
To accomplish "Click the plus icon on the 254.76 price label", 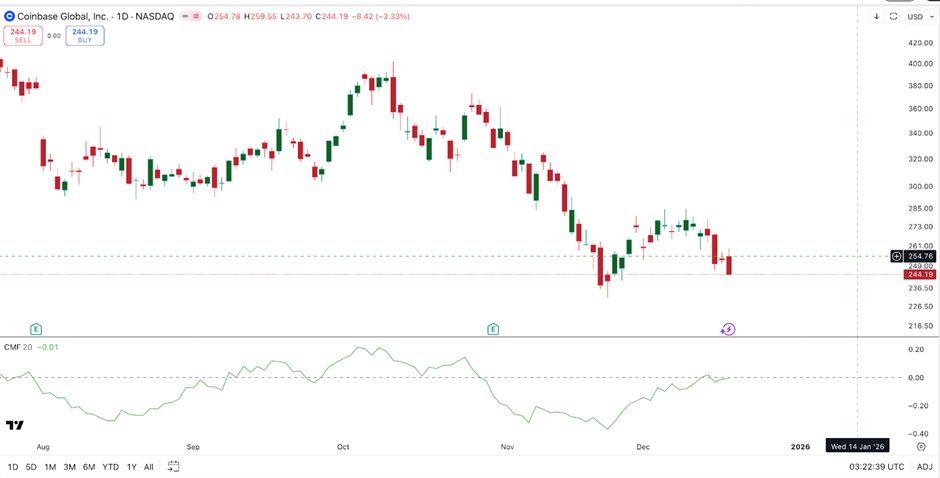I will 897,256.
